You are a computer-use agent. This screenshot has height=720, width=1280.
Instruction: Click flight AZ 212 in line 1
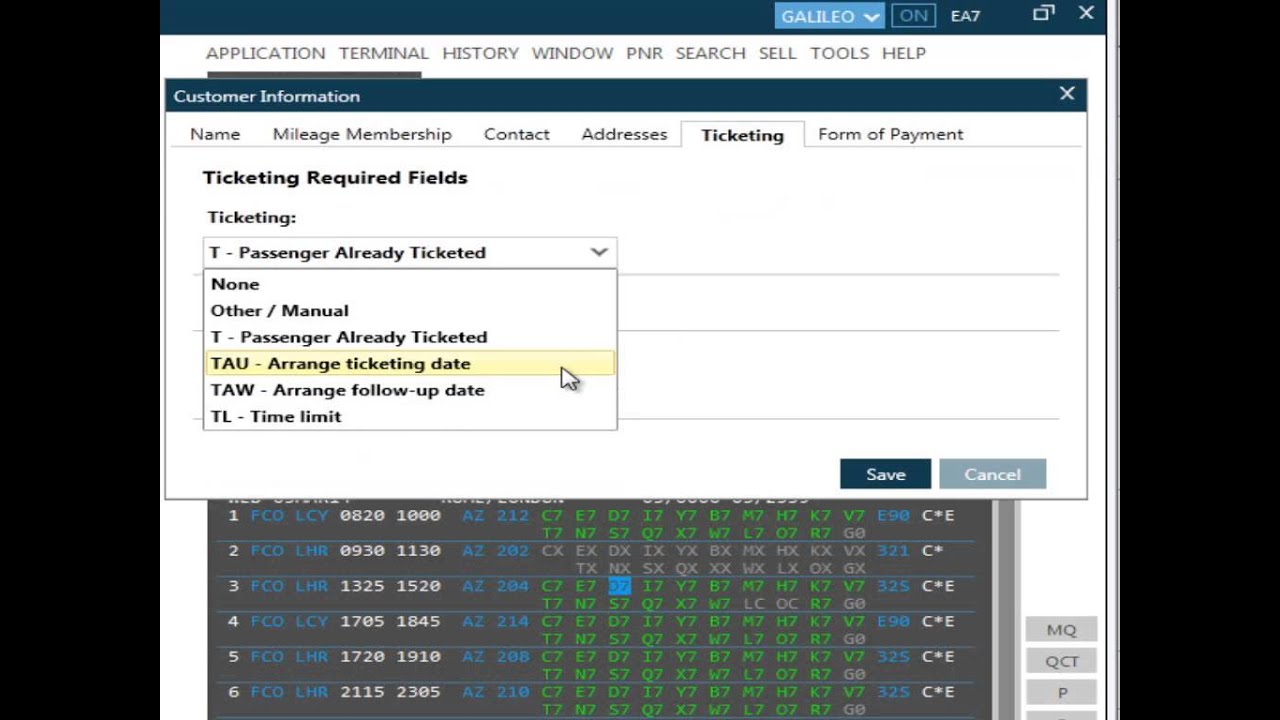[495, 516]
